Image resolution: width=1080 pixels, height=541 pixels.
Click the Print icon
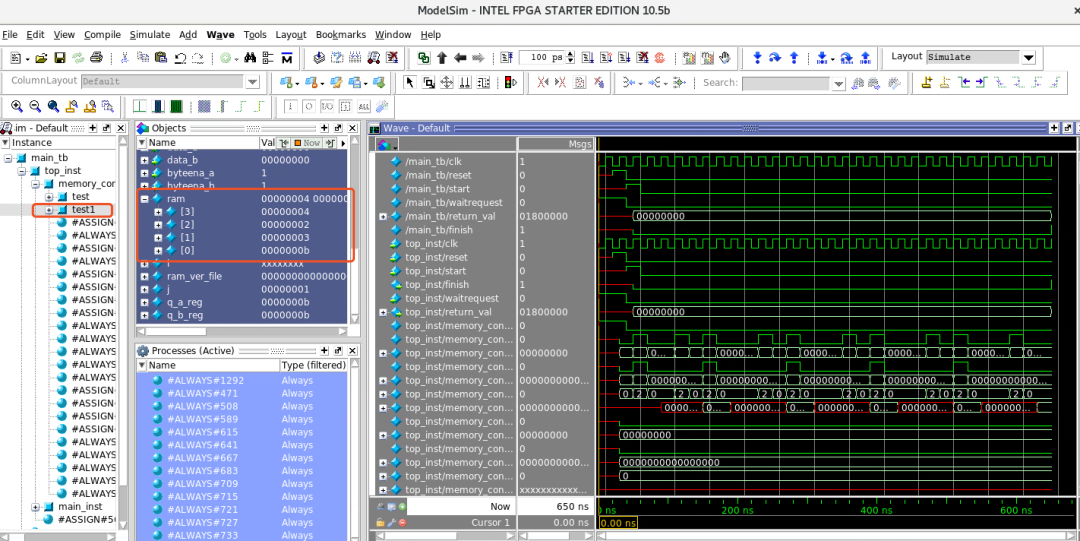96,58
